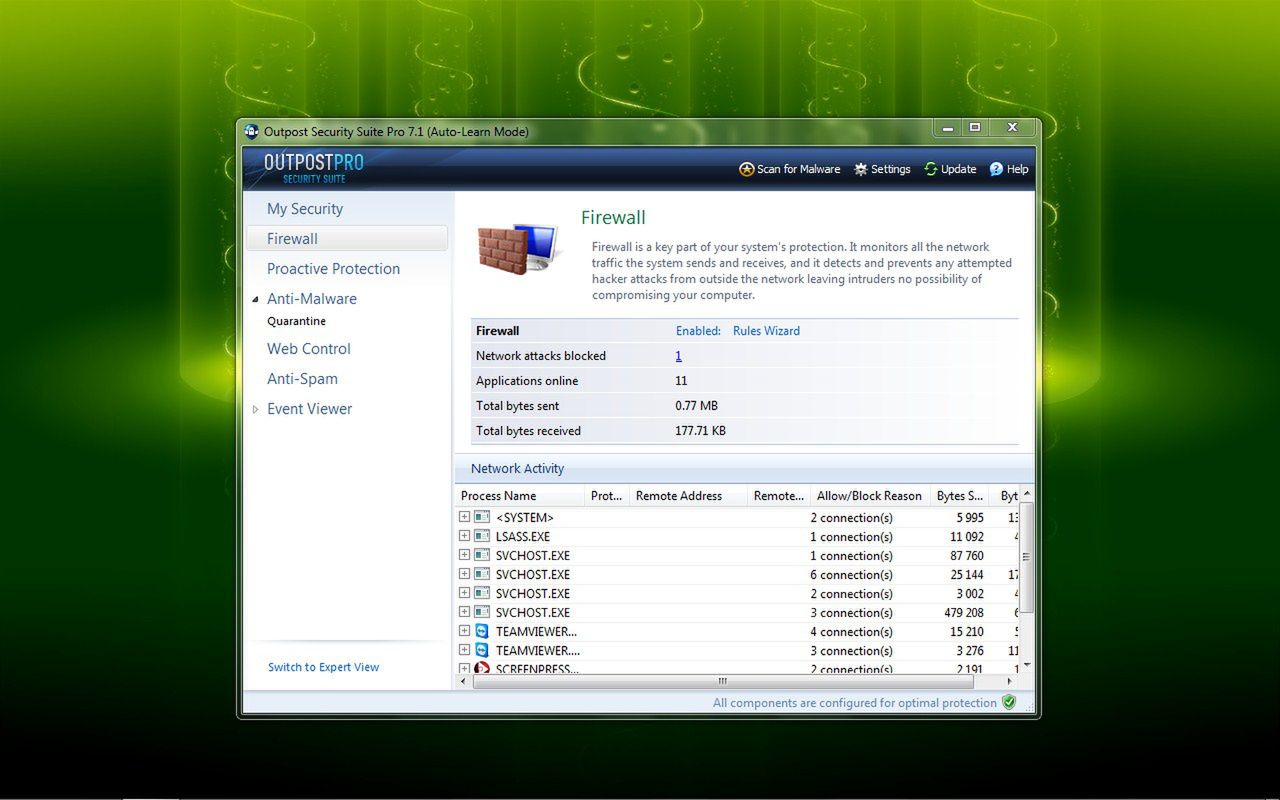Open Proactive Protection section
The height and width of the screenshot is (800, 1280).
[x=333, y=269]
